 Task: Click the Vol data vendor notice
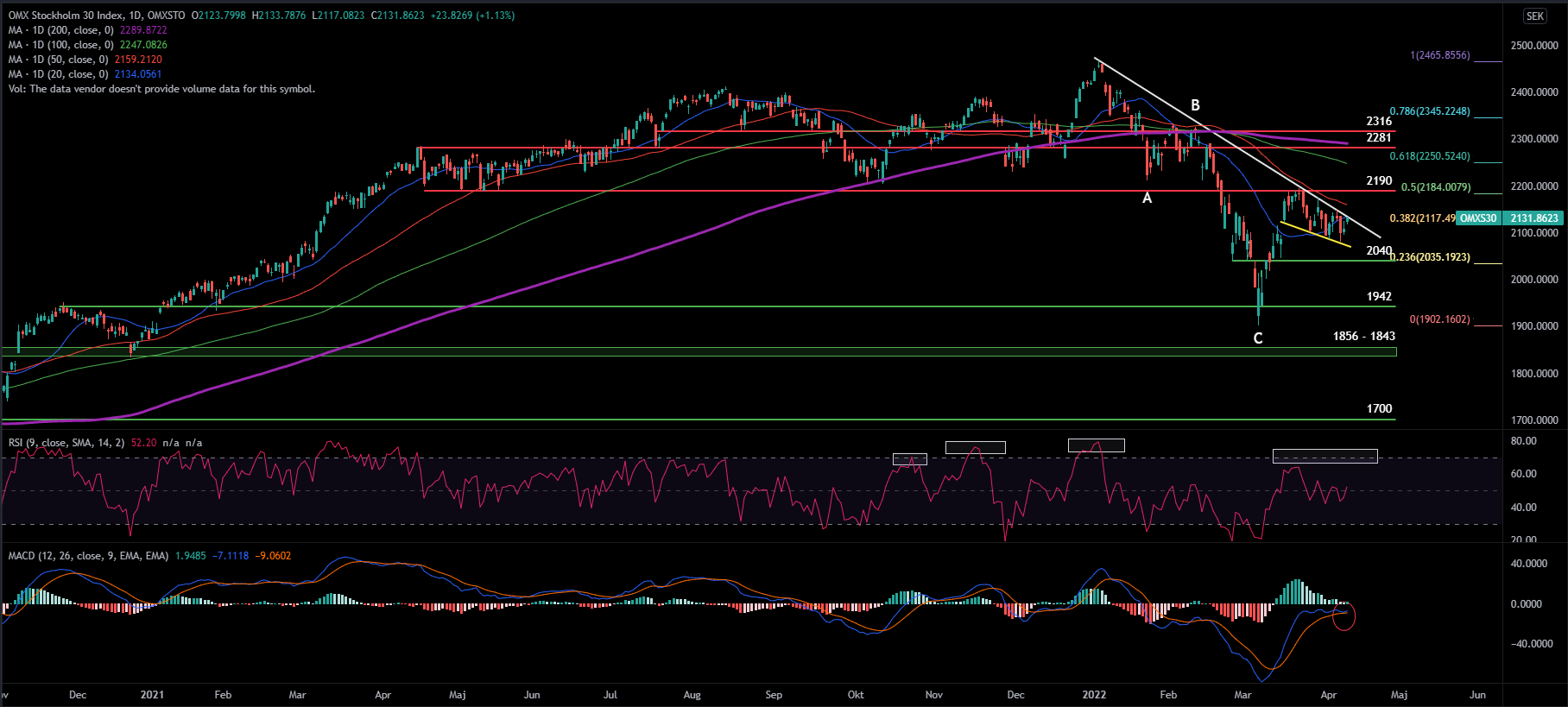pos(161,89)
